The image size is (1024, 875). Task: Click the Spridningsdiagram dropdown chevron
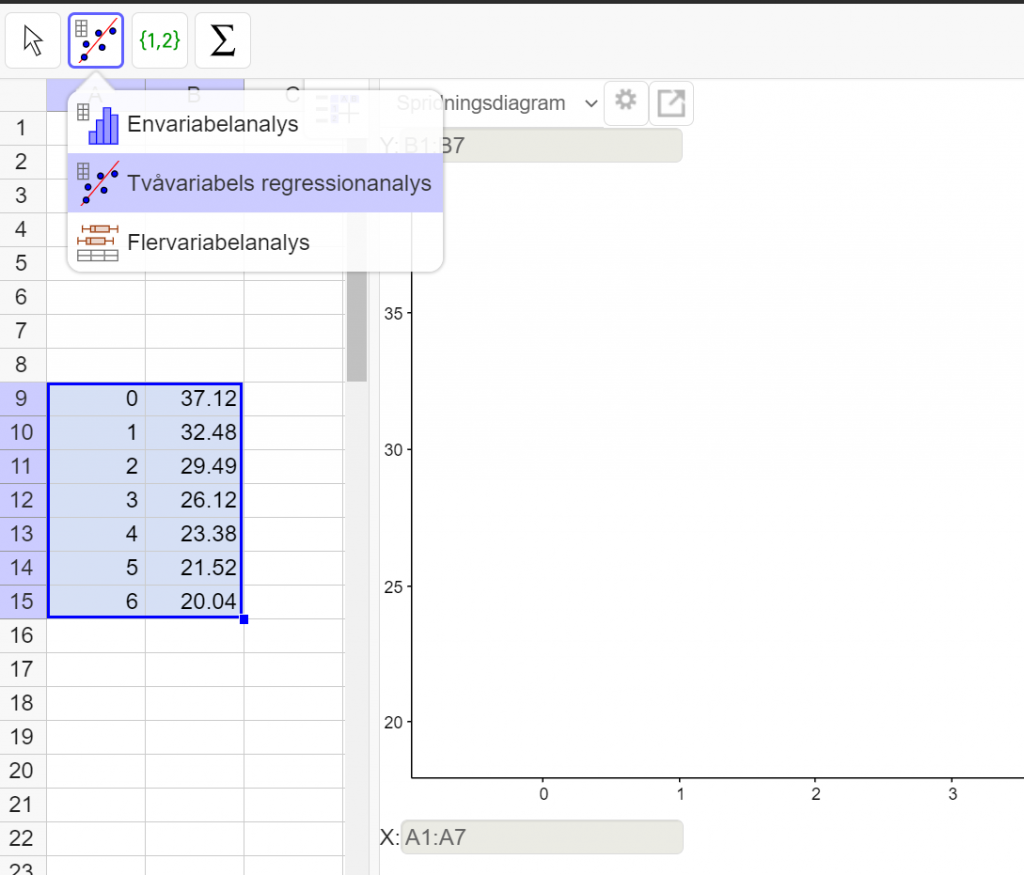[x=591, y=103]
